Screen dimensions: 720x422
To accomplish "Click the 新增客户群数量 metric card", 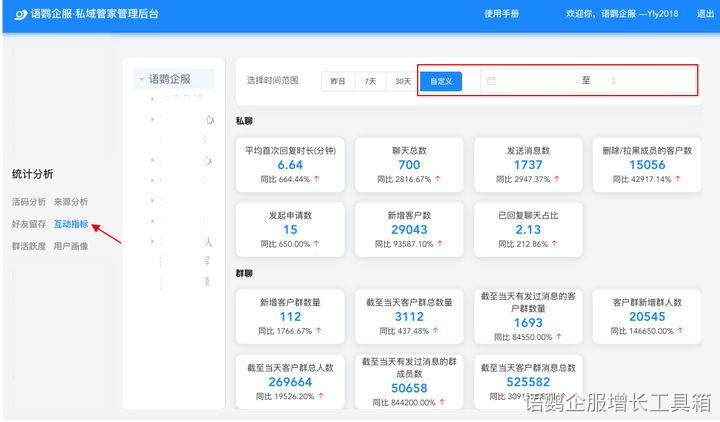I will pos(290,316).
